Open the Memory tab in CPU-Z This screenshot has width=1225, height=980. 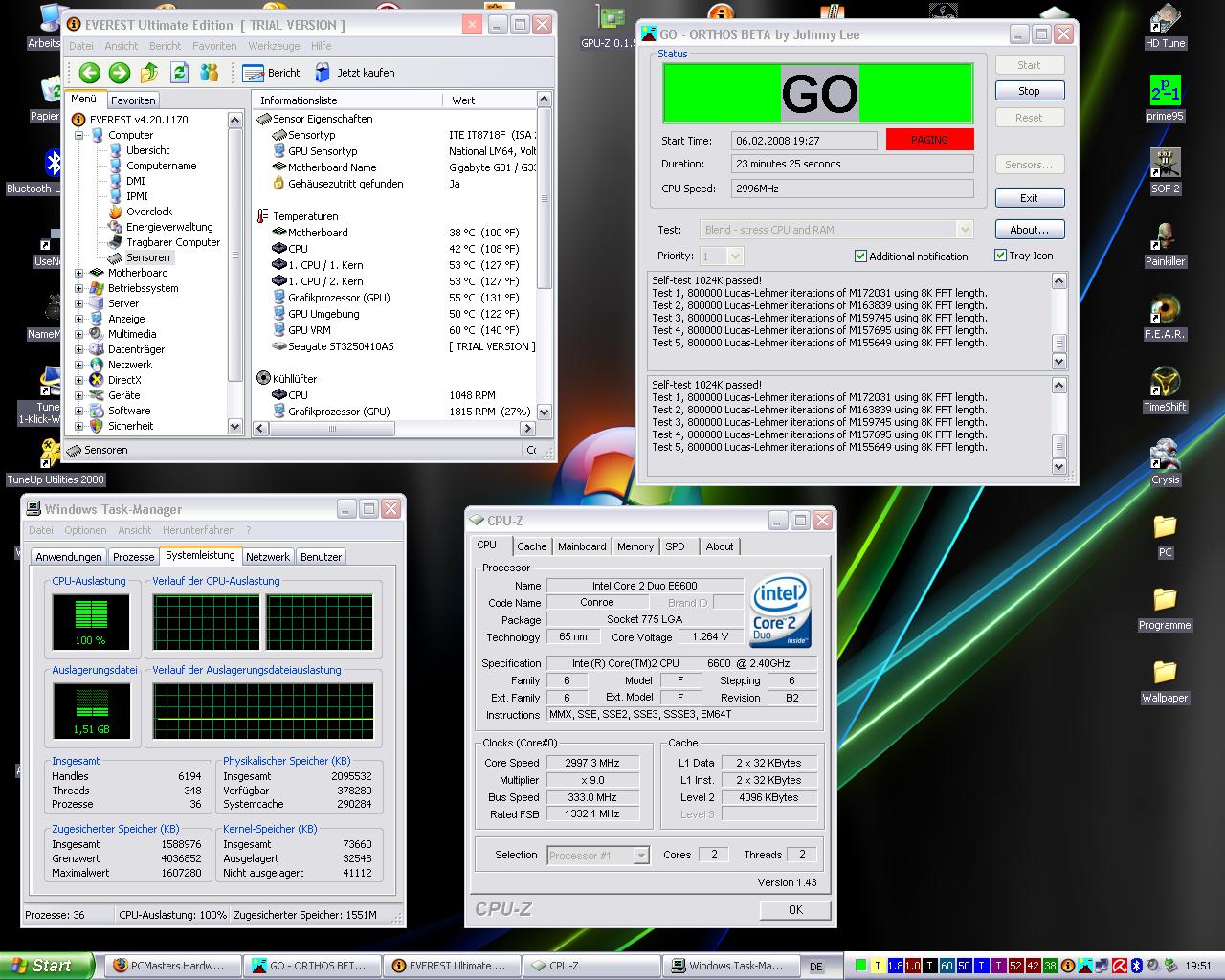point(635,546)
